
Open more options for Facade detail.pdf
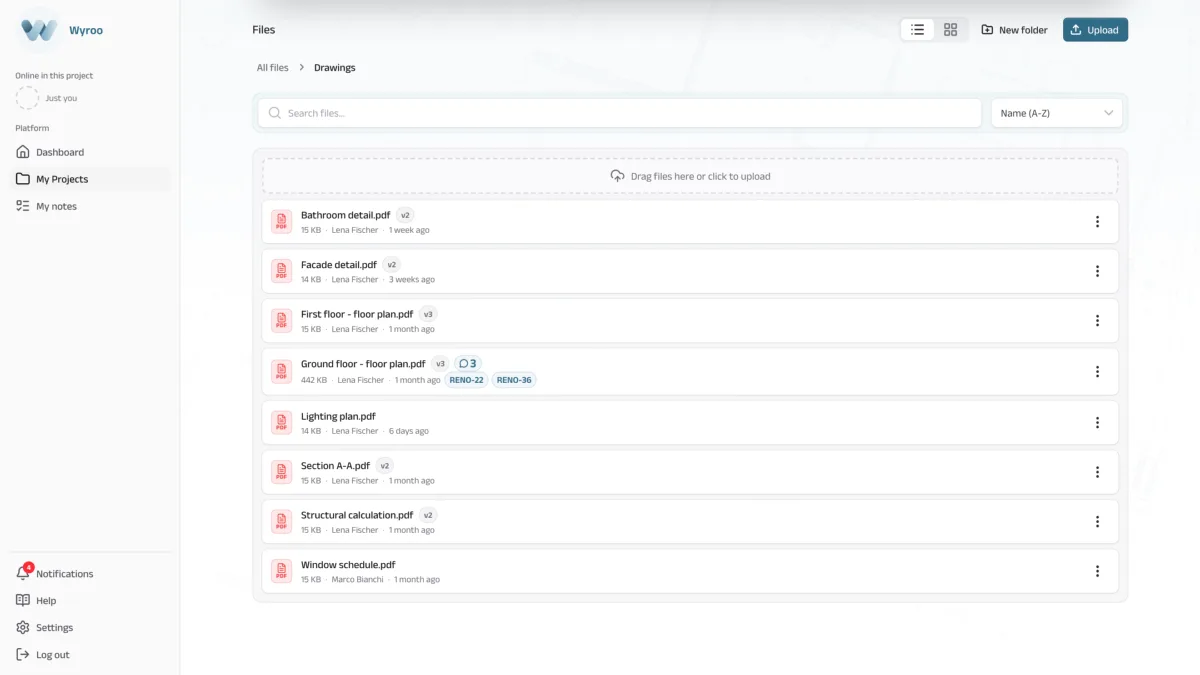(1097, 271)
